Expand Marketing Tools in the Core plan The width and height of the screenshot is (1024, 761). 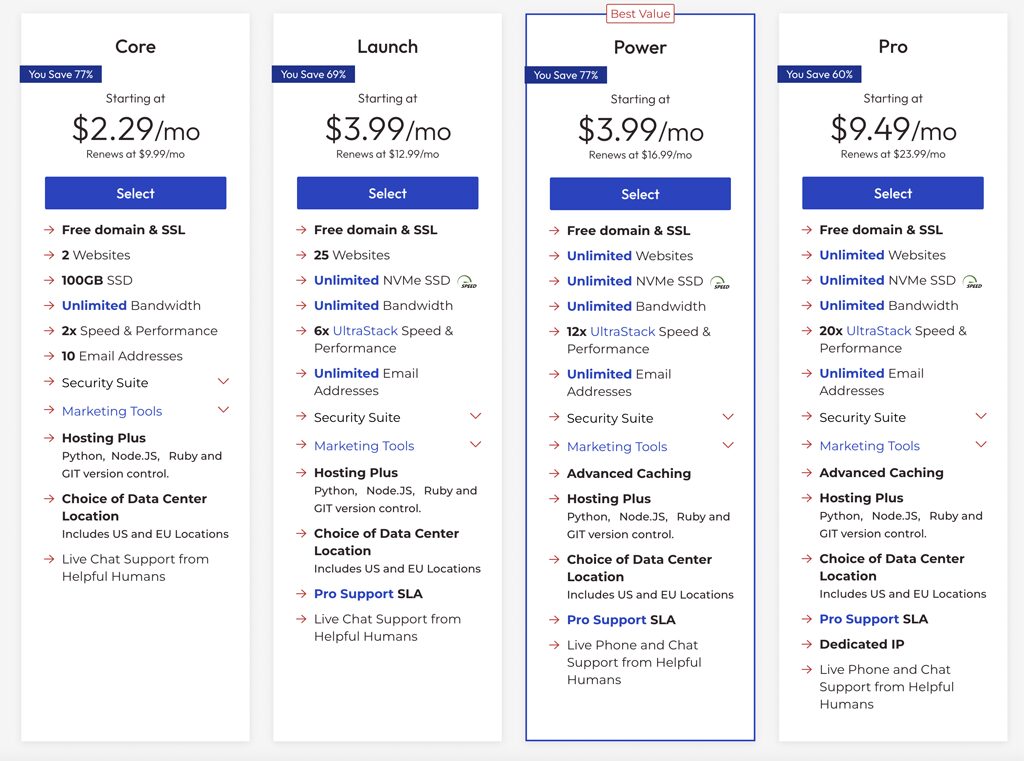[223, 410]
